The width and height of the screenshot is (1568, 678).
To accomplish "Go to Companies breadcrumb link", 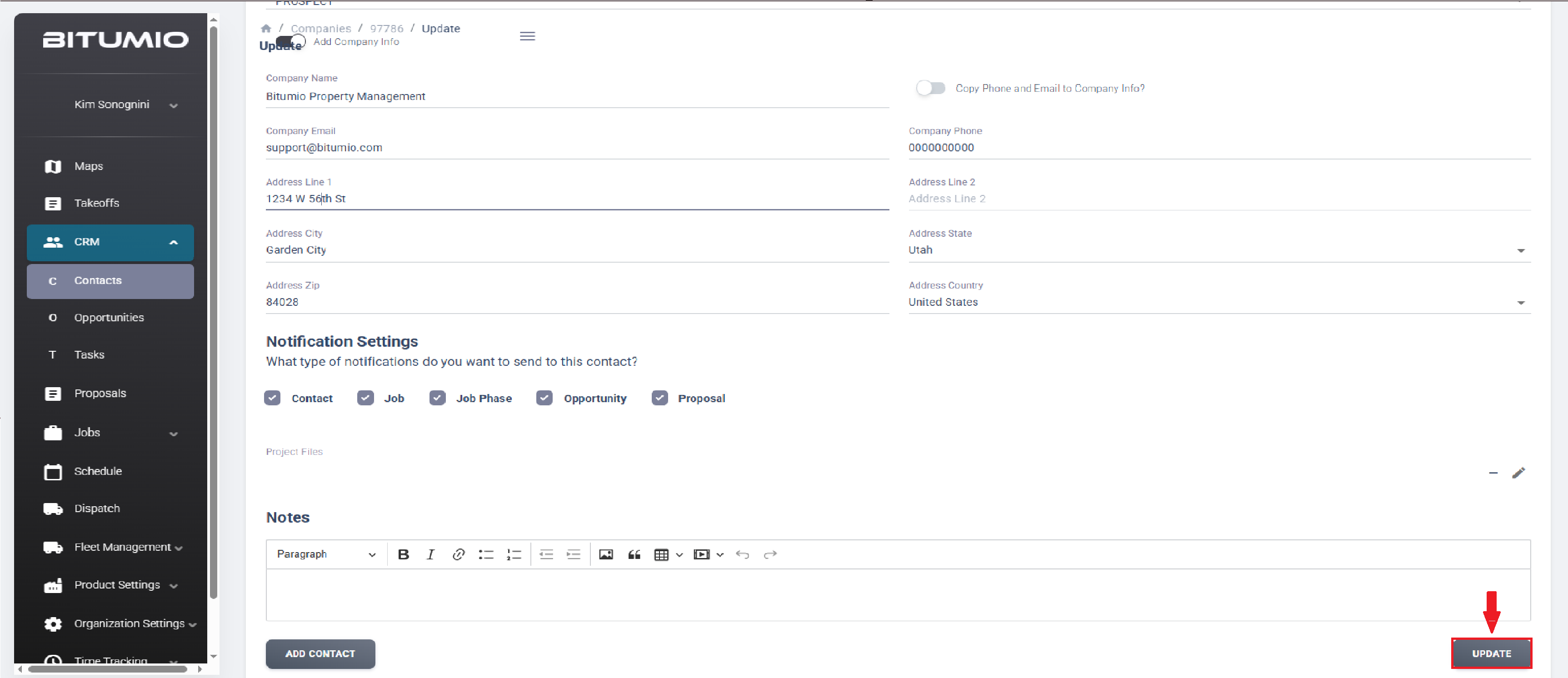I will click(x=321, y=29).
